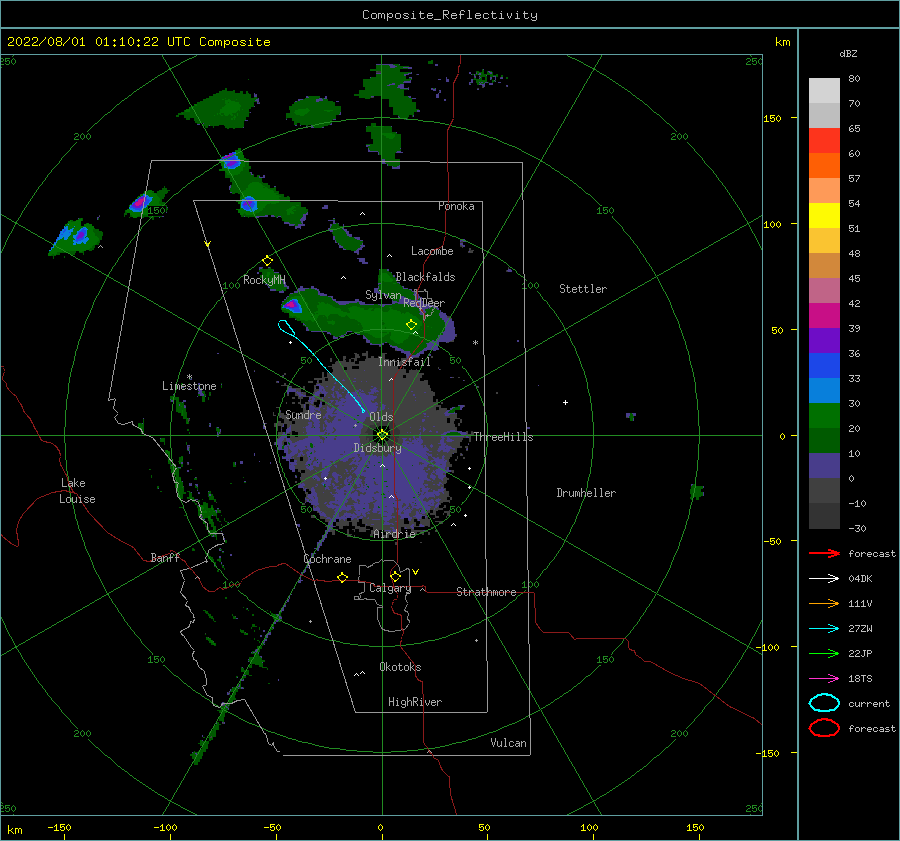Pick the red 60-65 dBZ swatch
This screenshot has width=900, height=841.
pyautogui.click(x=824, y=141)
